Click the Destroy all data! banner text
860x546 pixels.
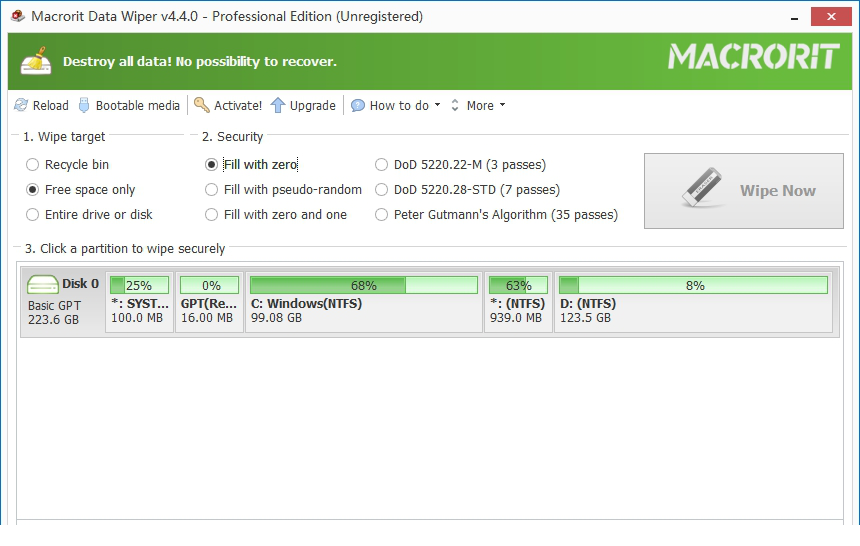(x=200, y=61)
